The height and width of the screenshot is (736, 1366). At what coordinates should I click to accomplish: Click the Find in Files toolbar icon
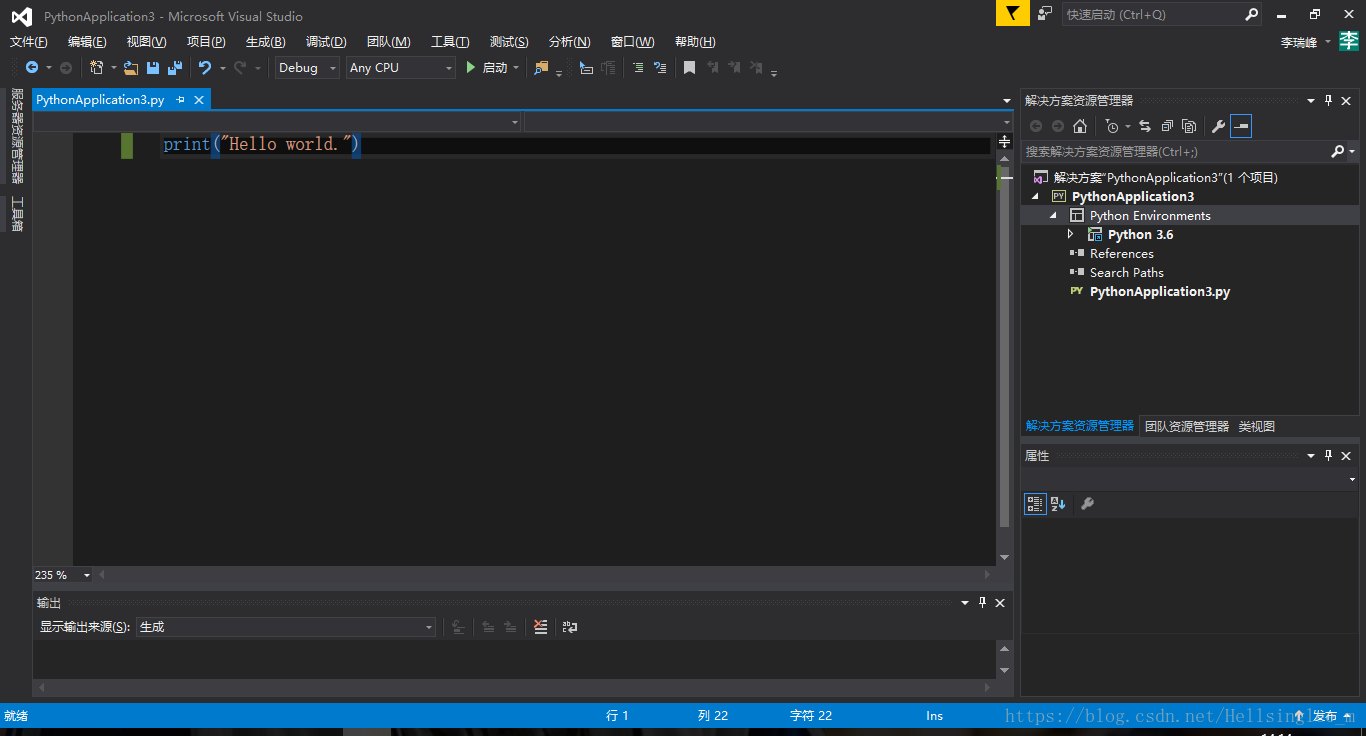click(x=541, y=67)
